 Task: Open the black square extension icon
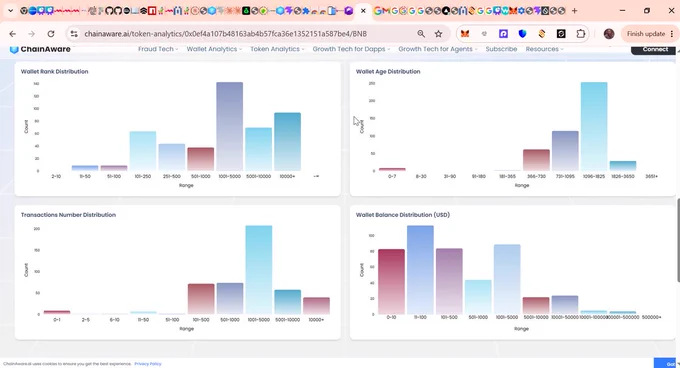(561, 34)
